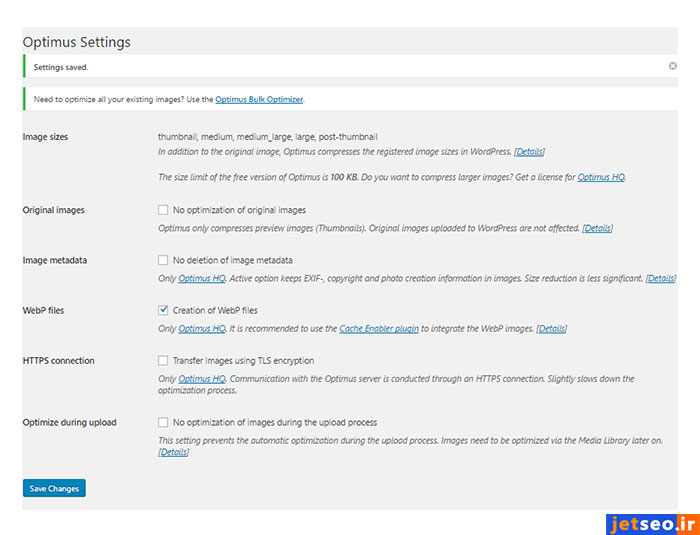Click Optimus HQ link in WebP files row
Viewport: 700px width, 535px height.
202,328
